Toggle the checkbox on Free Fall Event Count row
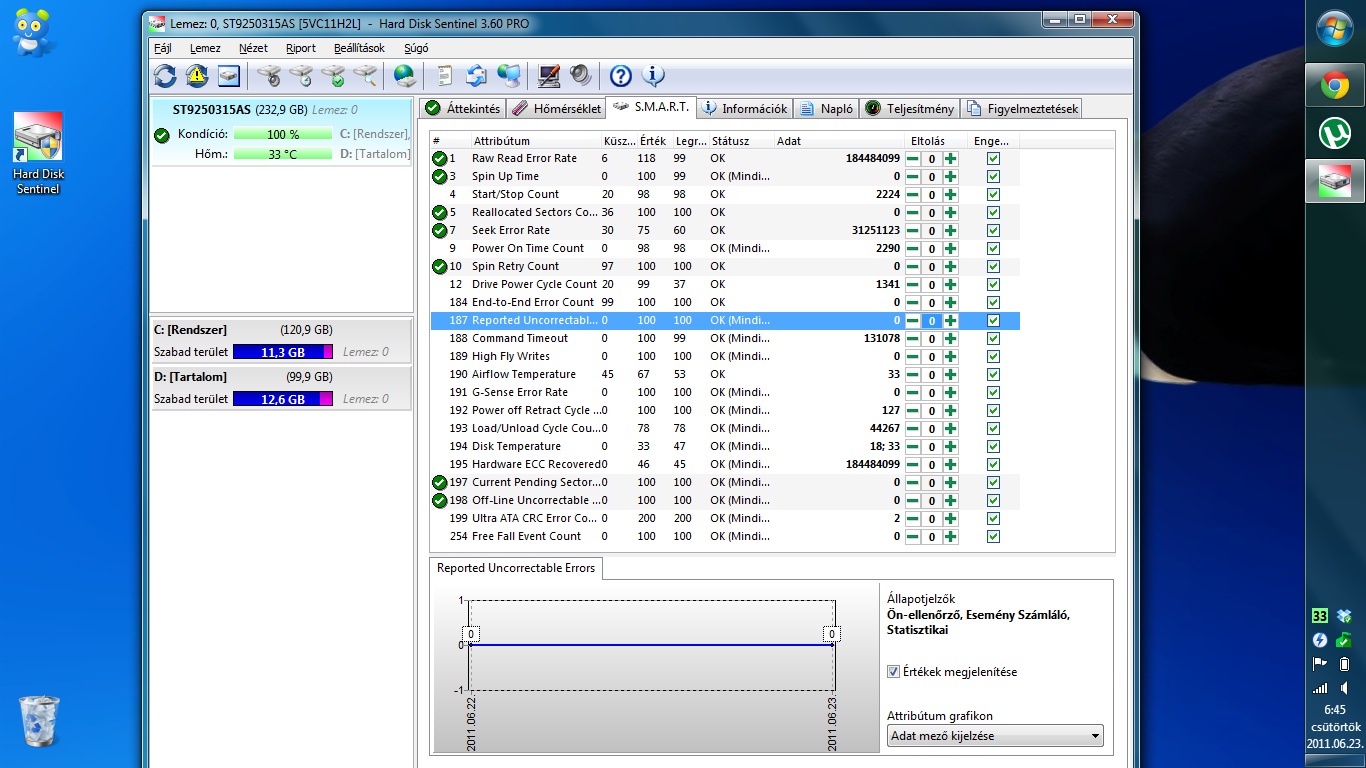The image size is (1366, 768). tap(993, 537)
